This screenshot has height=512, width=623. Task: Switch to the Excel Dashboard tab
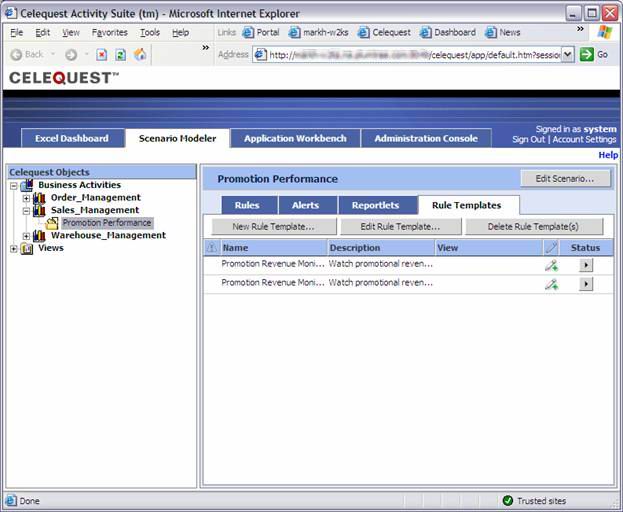72,138
